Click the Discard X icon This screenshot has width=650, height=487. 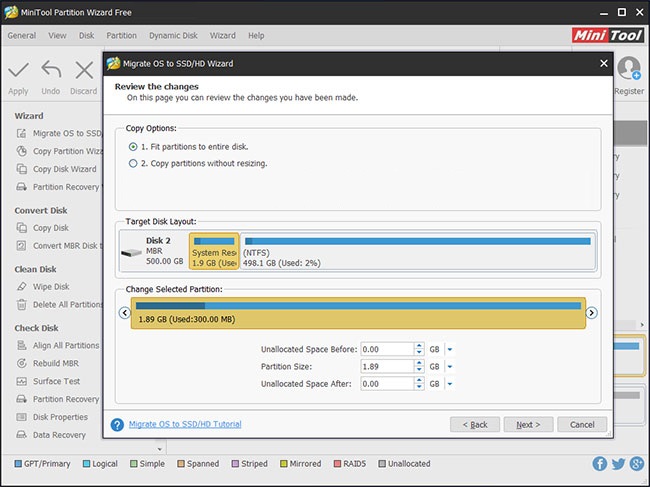point(84,72)
